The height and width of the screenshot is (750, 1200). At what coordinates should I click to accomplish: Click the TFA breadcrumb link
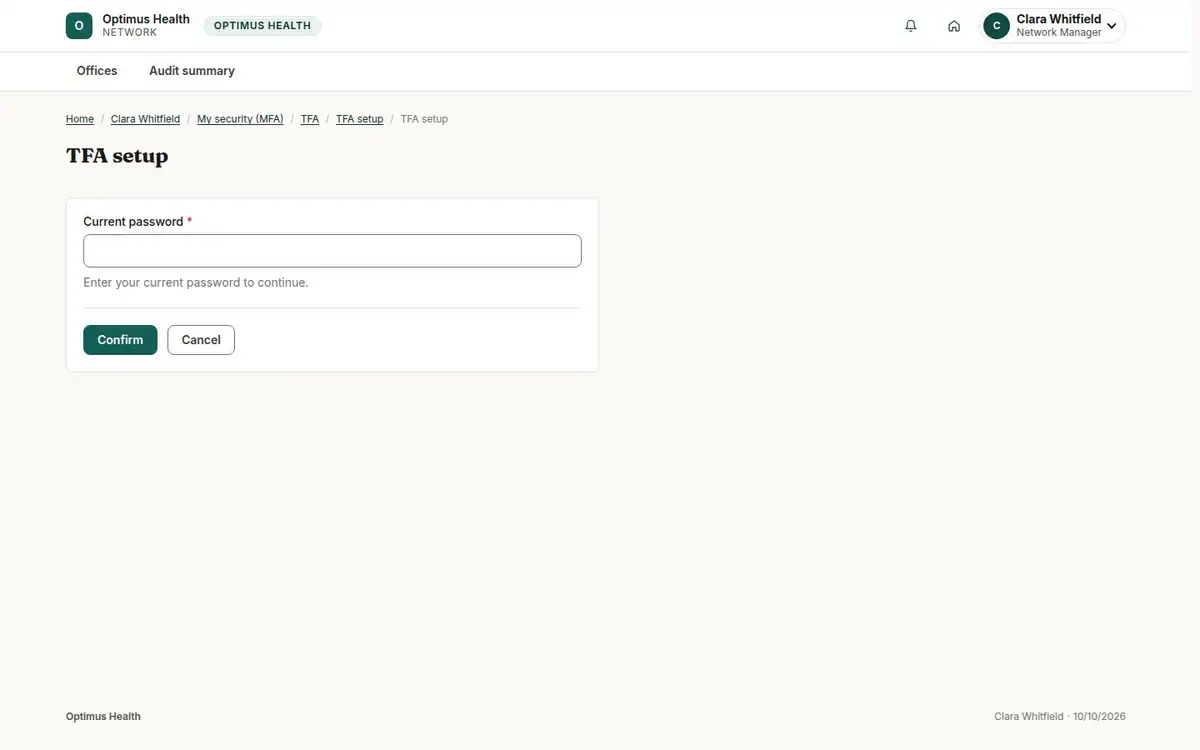pos(310,119)
